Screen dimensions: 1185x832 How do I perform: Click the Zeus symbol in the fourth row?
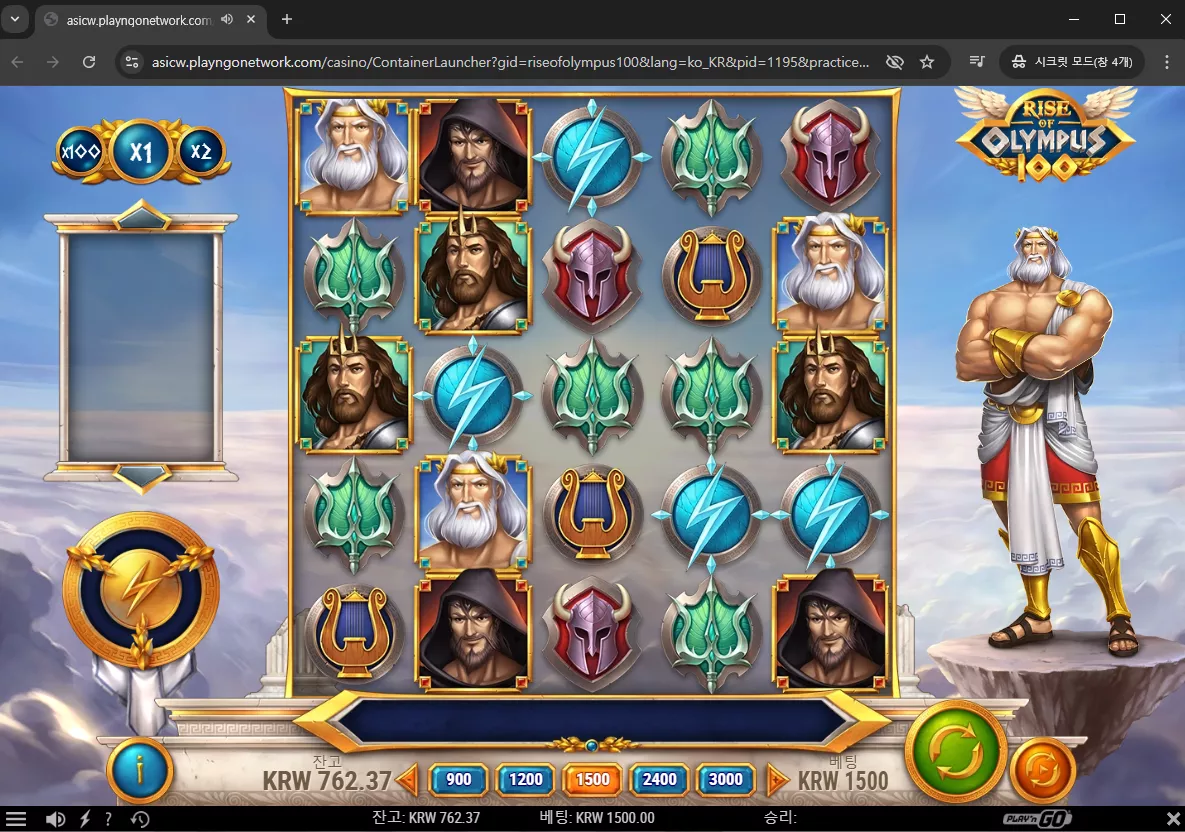click(473, 512)
